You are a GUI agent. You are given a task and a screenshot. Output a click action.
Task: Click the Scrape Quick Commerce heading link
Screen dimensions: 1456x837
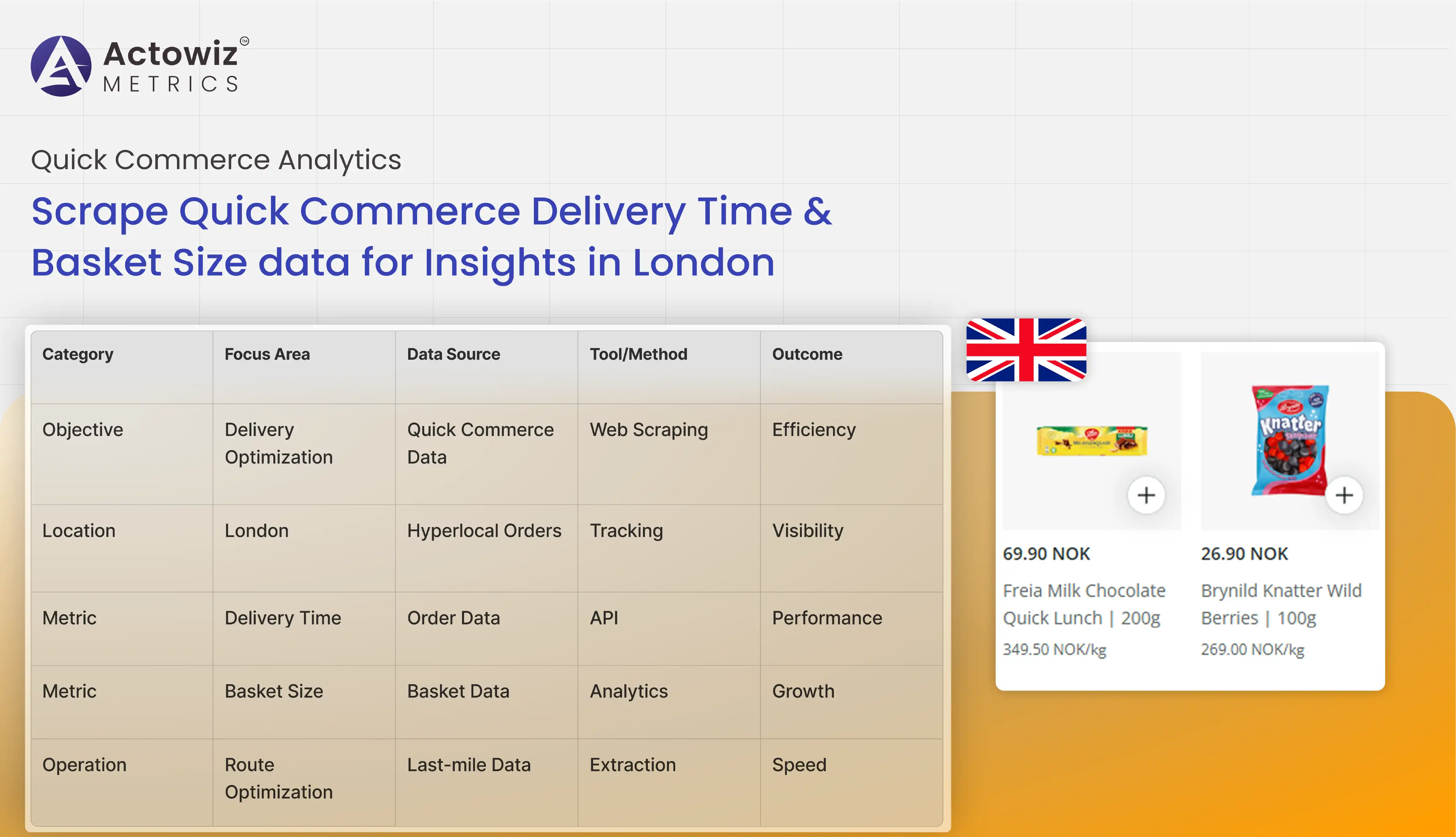click(x=432, y=212)
